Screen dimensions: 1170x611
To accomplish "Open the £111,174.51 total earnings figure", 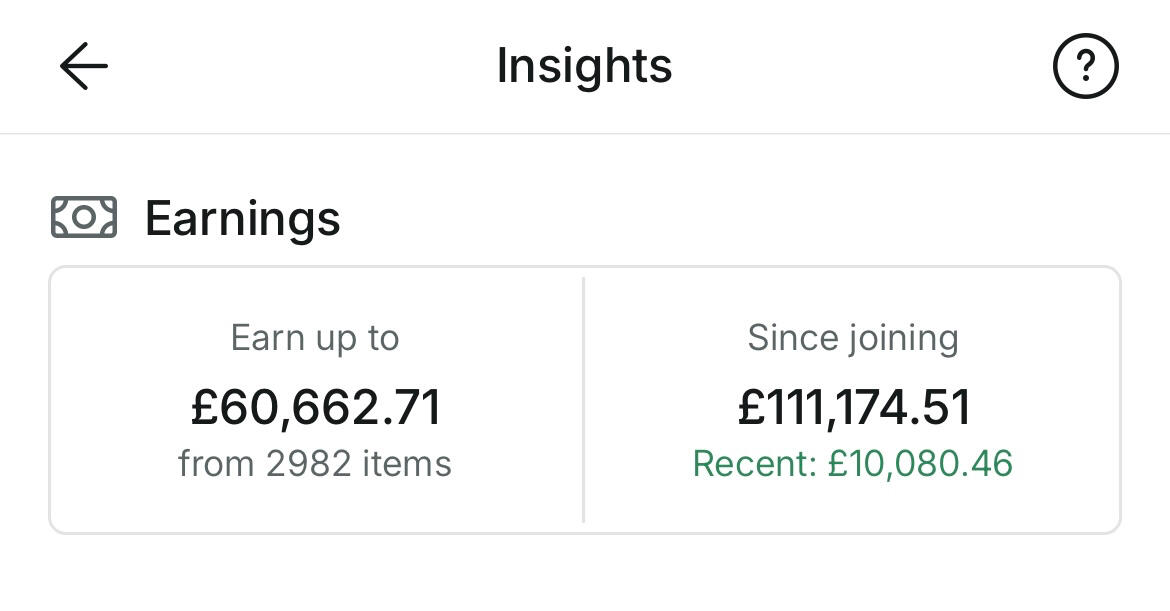I will coord(853,407).
